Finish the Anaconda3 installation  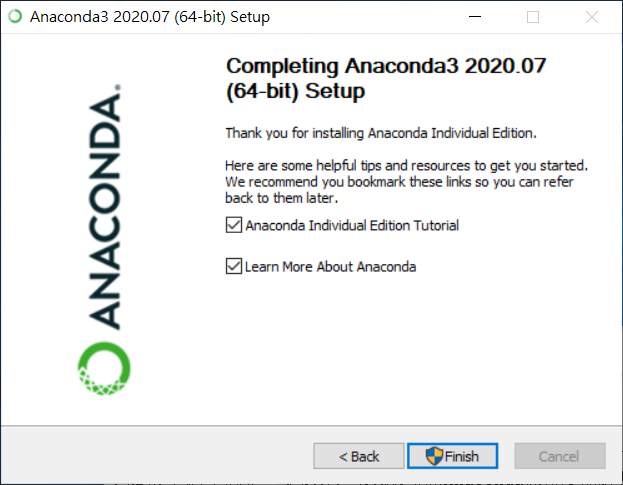(x=453, y=456)
